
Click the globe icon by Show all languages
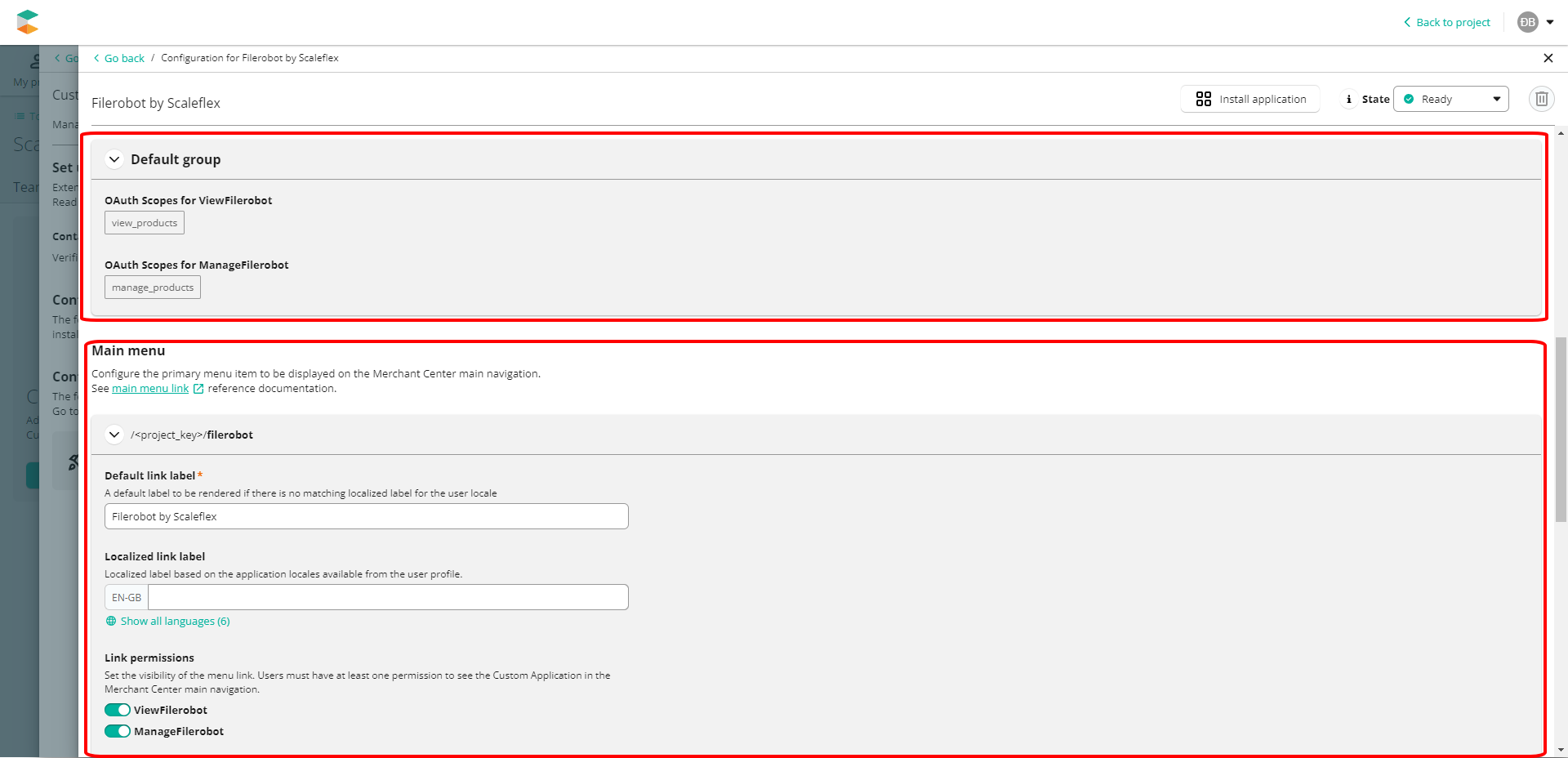[111, 622]
